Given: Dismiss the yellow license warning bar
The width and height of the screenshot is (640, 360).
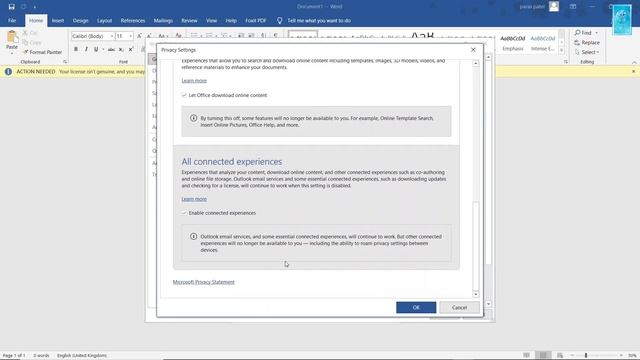Looking at the screenshot, I should (x=633, y=71).
